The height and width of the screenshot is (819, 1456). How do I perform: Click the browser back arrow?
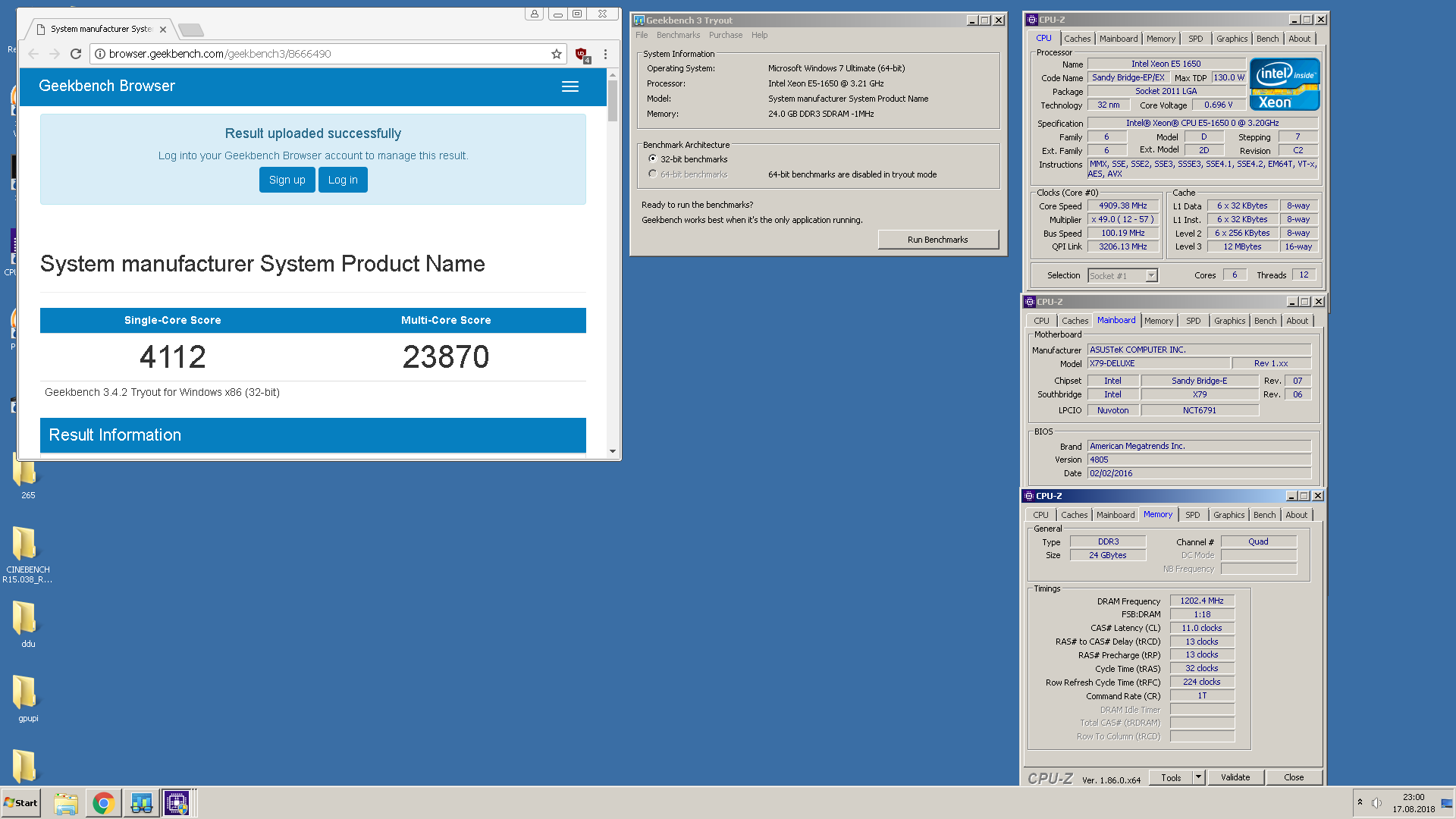click(x=33, y=54)
